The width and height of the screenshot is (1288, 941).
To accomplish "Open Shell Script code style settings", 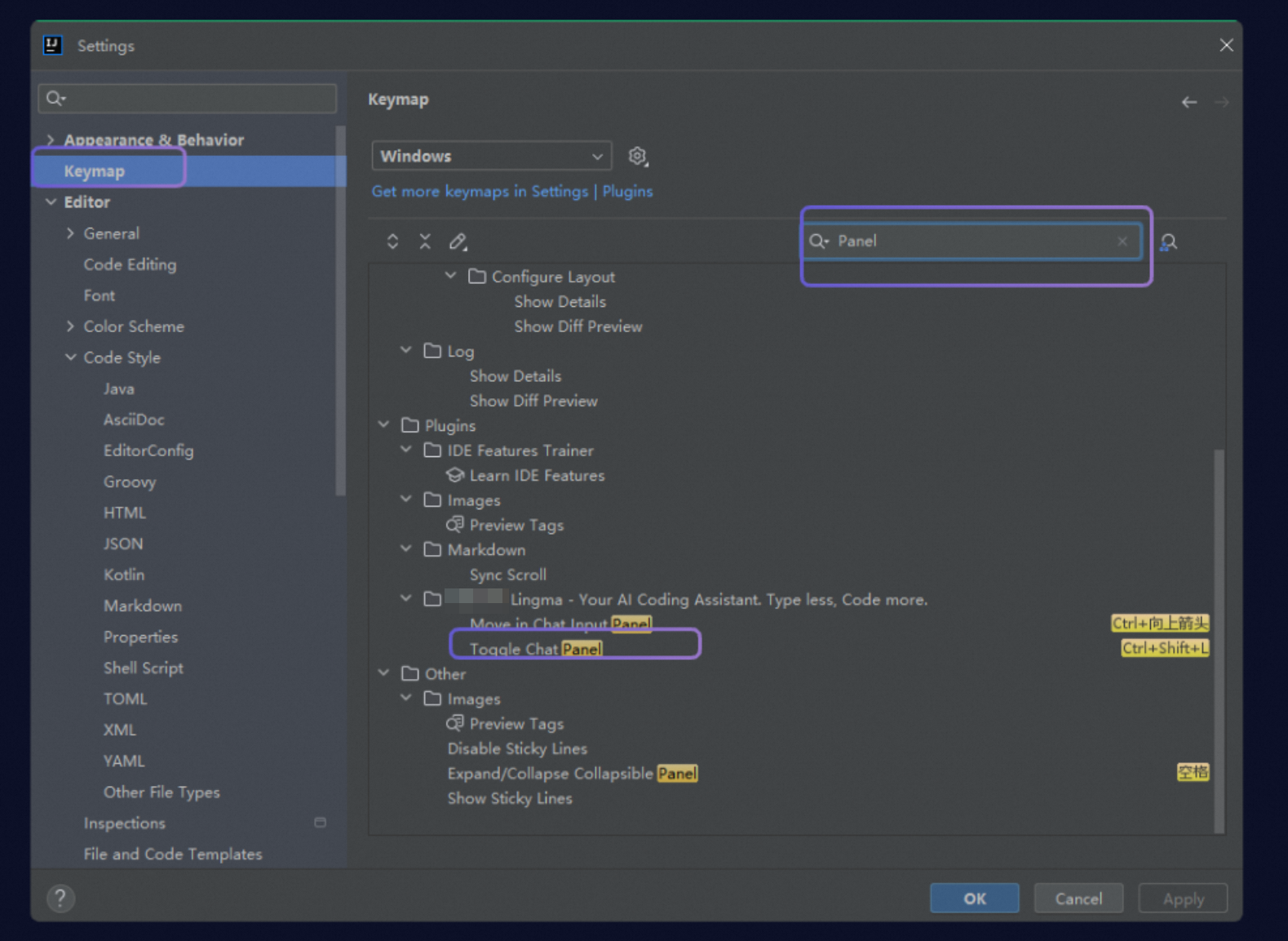I will (144, 668).
